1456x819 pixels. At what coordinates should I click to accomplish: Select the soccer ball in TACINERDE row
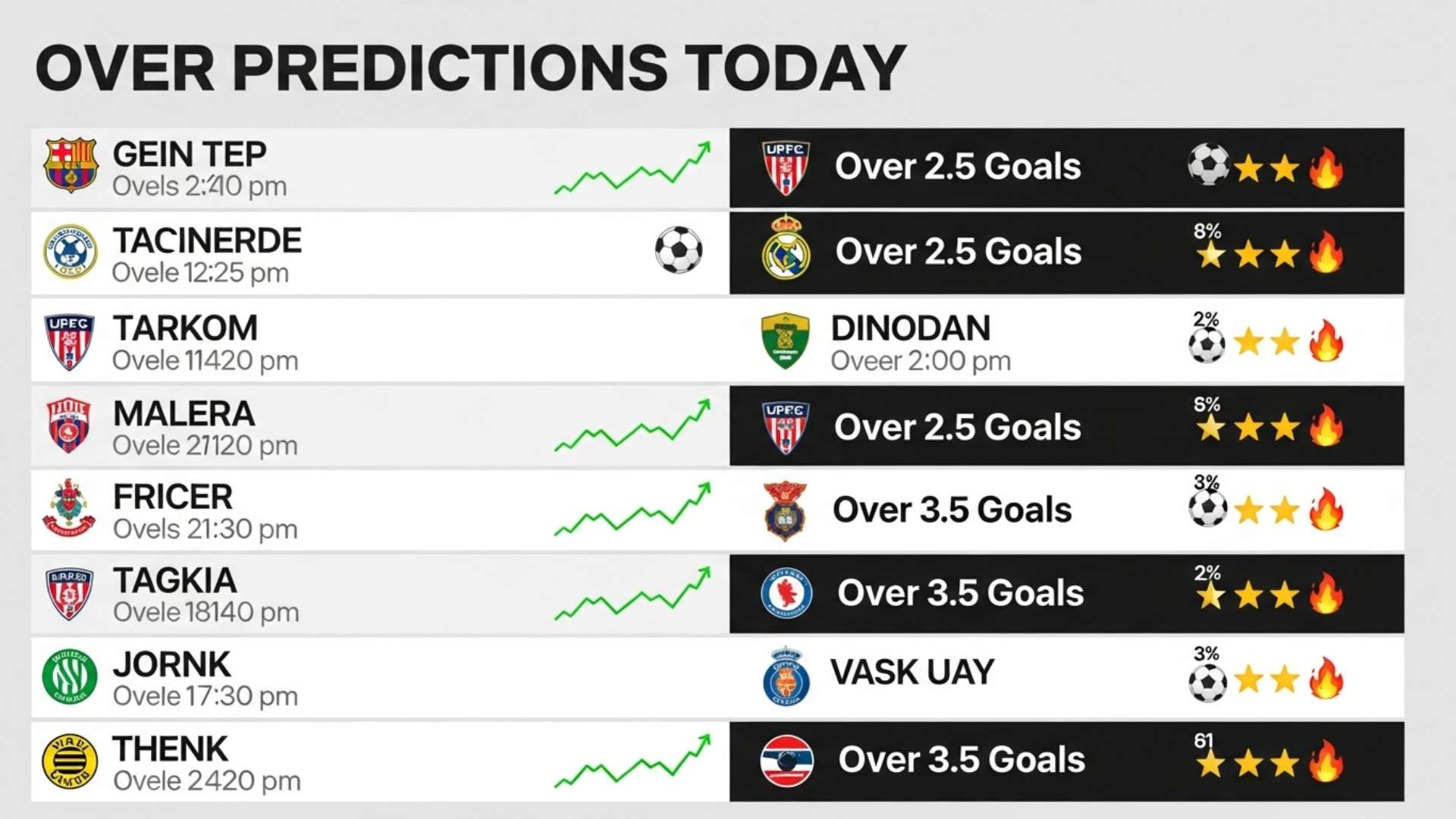click(679, 249)
